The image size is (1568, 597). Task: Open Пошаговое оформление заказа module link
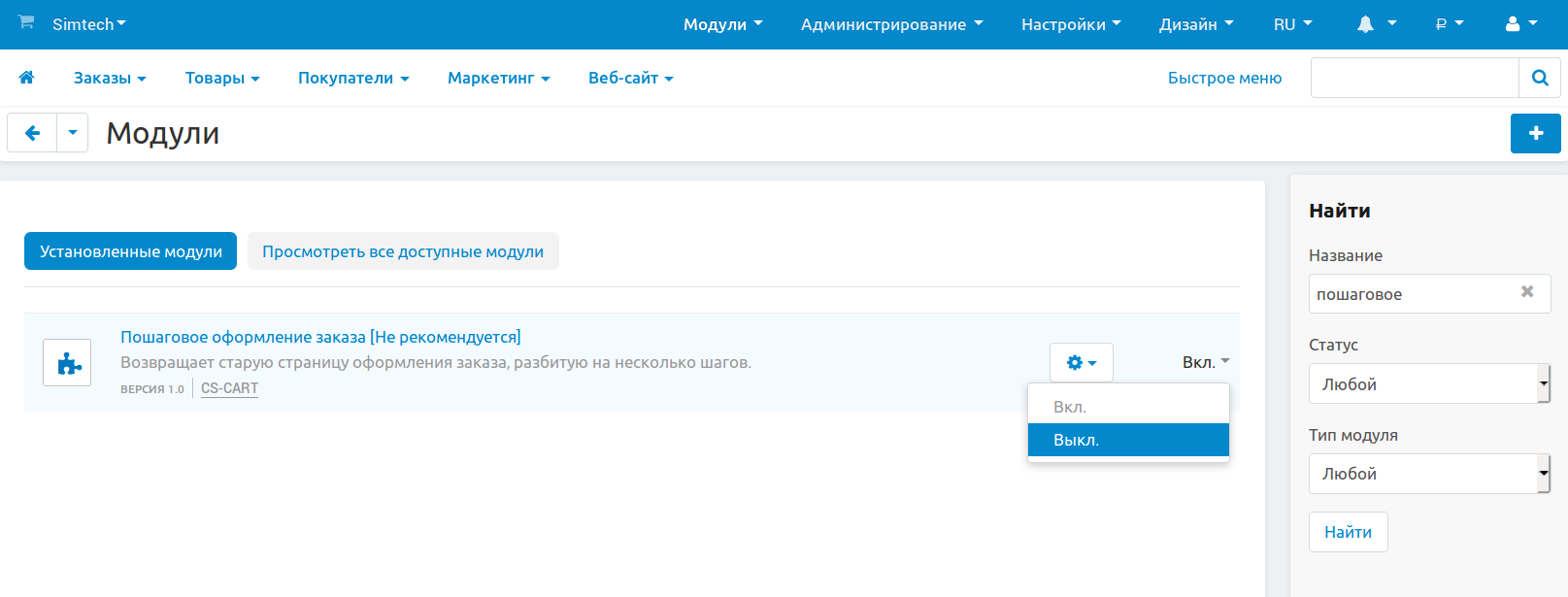coord(320,337)
